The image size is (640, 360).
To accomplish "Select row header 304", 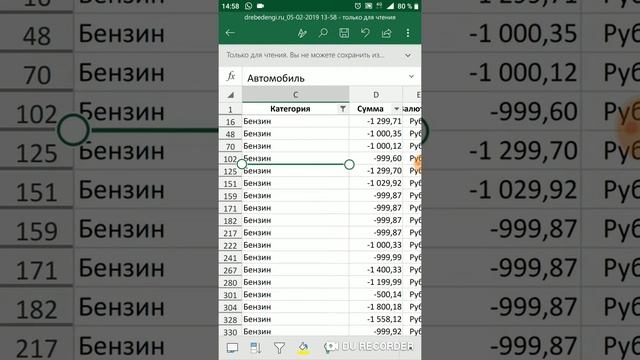I will (230, 307).
